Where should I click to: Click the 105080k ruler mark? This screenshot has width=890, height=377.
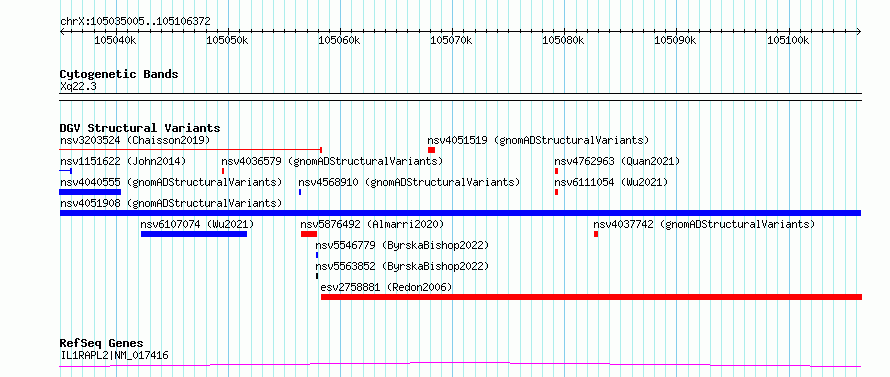coord(564,41)
